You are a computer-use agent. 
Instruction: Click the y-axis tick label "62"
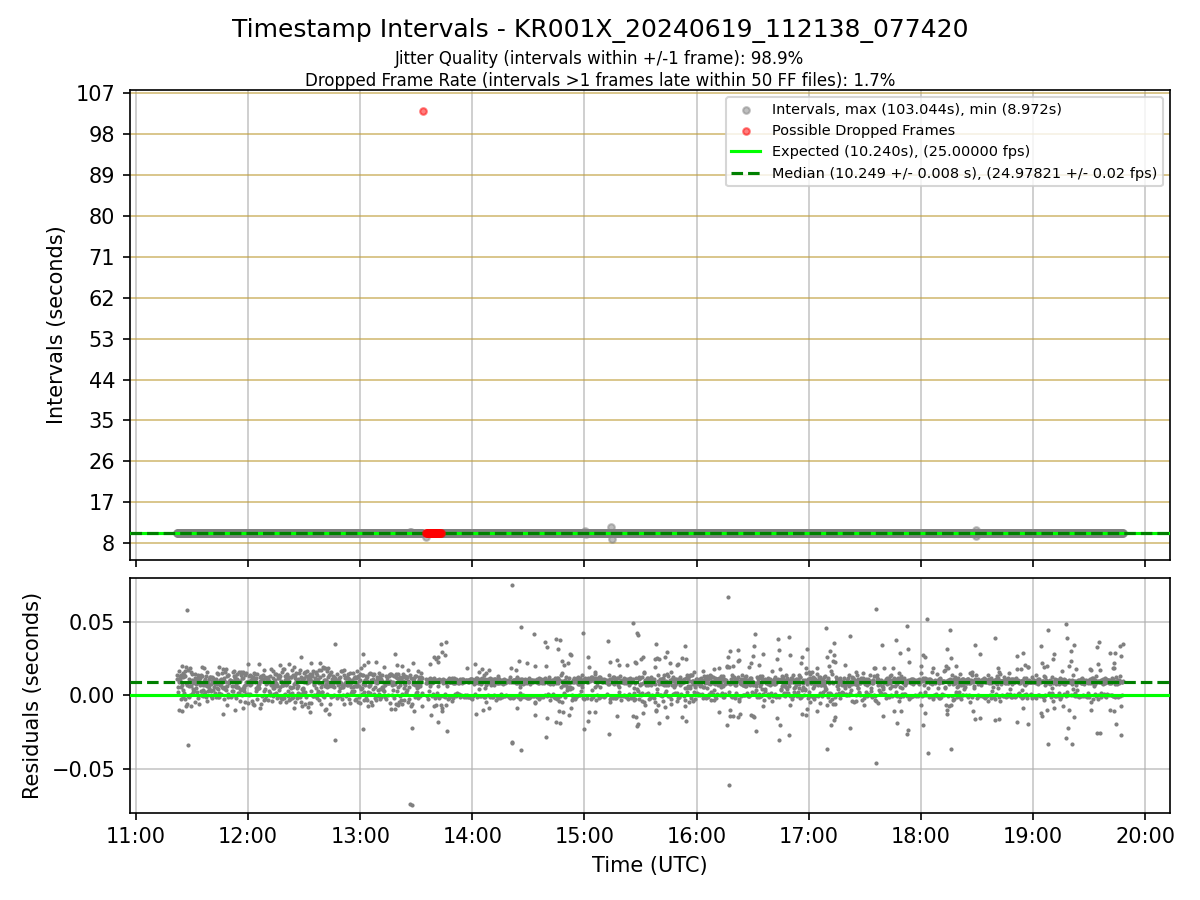click(104, 298)
